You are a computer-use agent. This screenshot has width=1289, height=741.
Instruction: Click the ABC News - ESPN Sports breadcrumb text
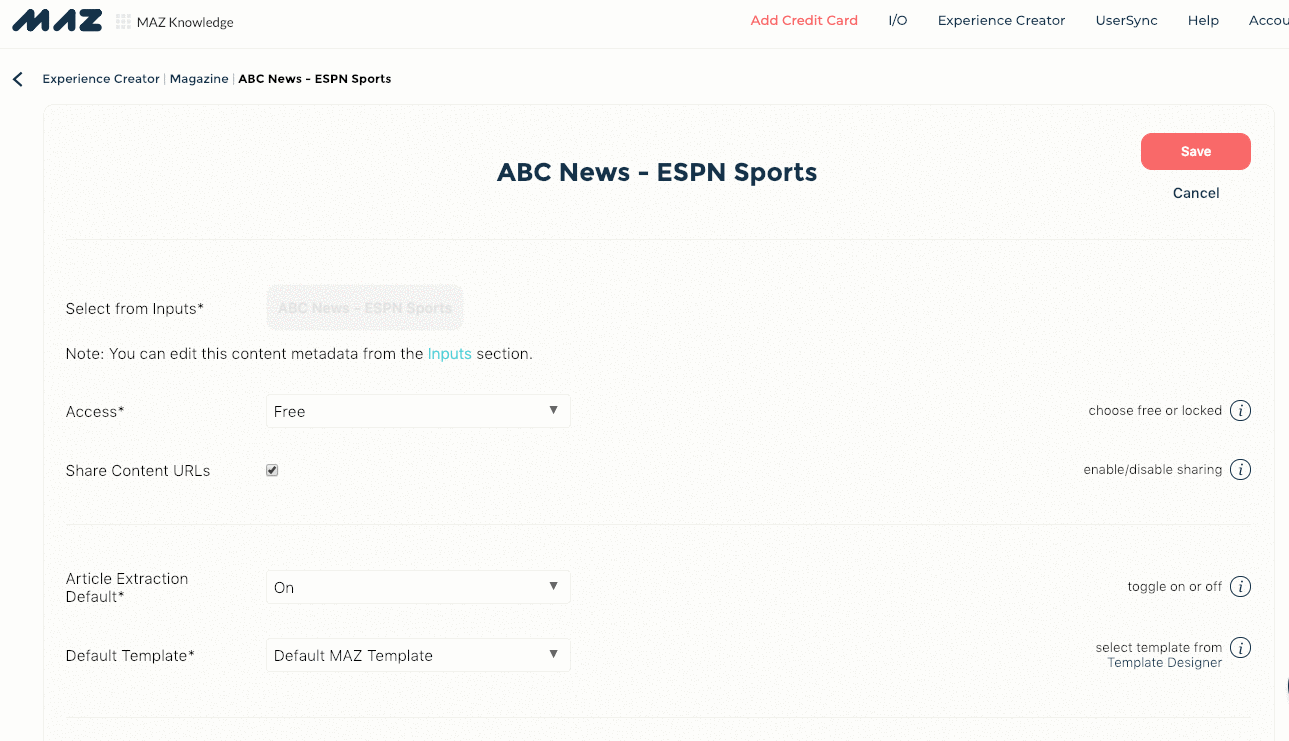click(314, 79)
